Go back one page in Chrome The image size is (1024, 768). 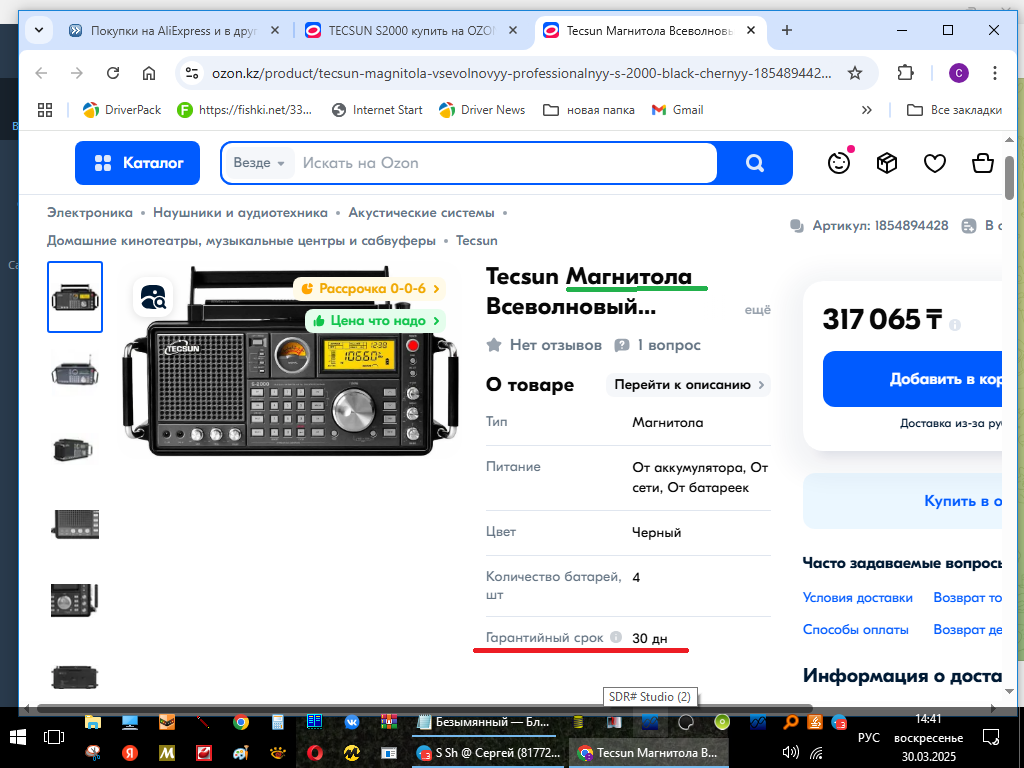click(41, 72)
